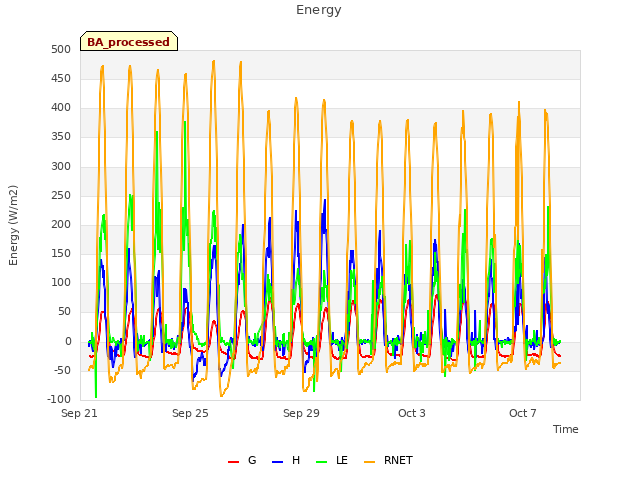Click the 450 y-axis tick label

(61, 78)
